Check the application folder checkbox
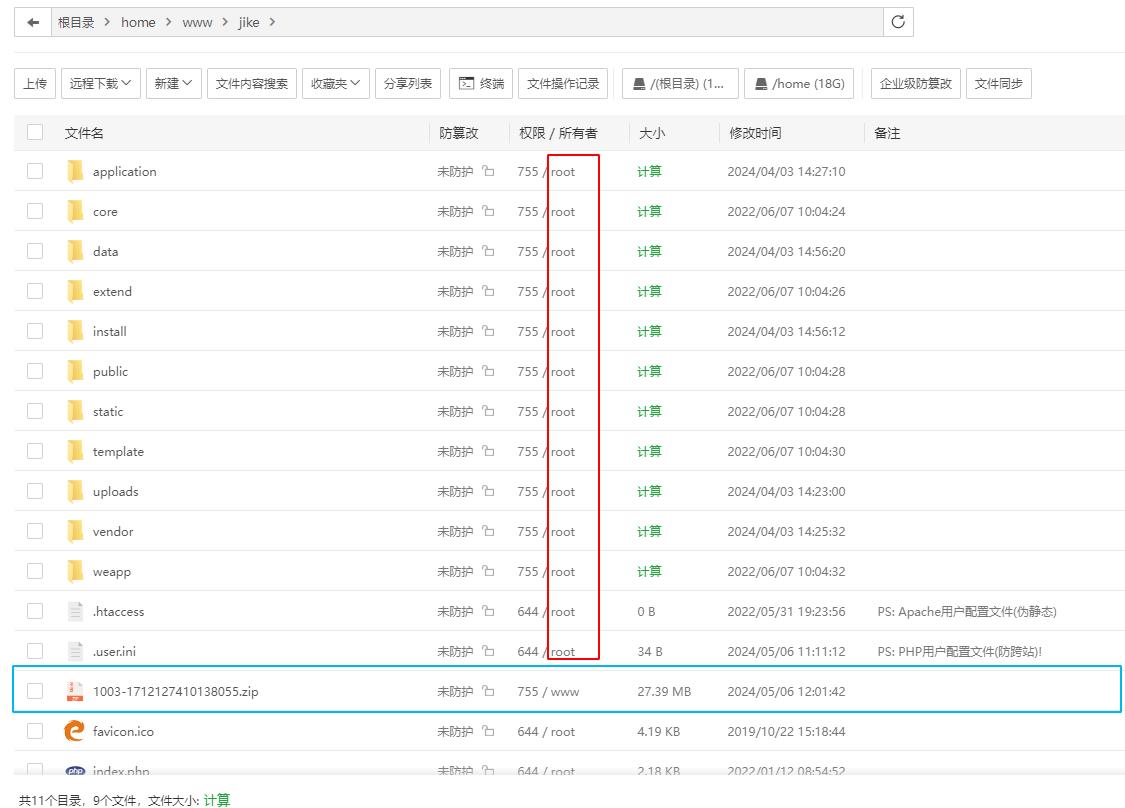The width and height of the screenshot is (1125, 808). (x=34, y=171)
